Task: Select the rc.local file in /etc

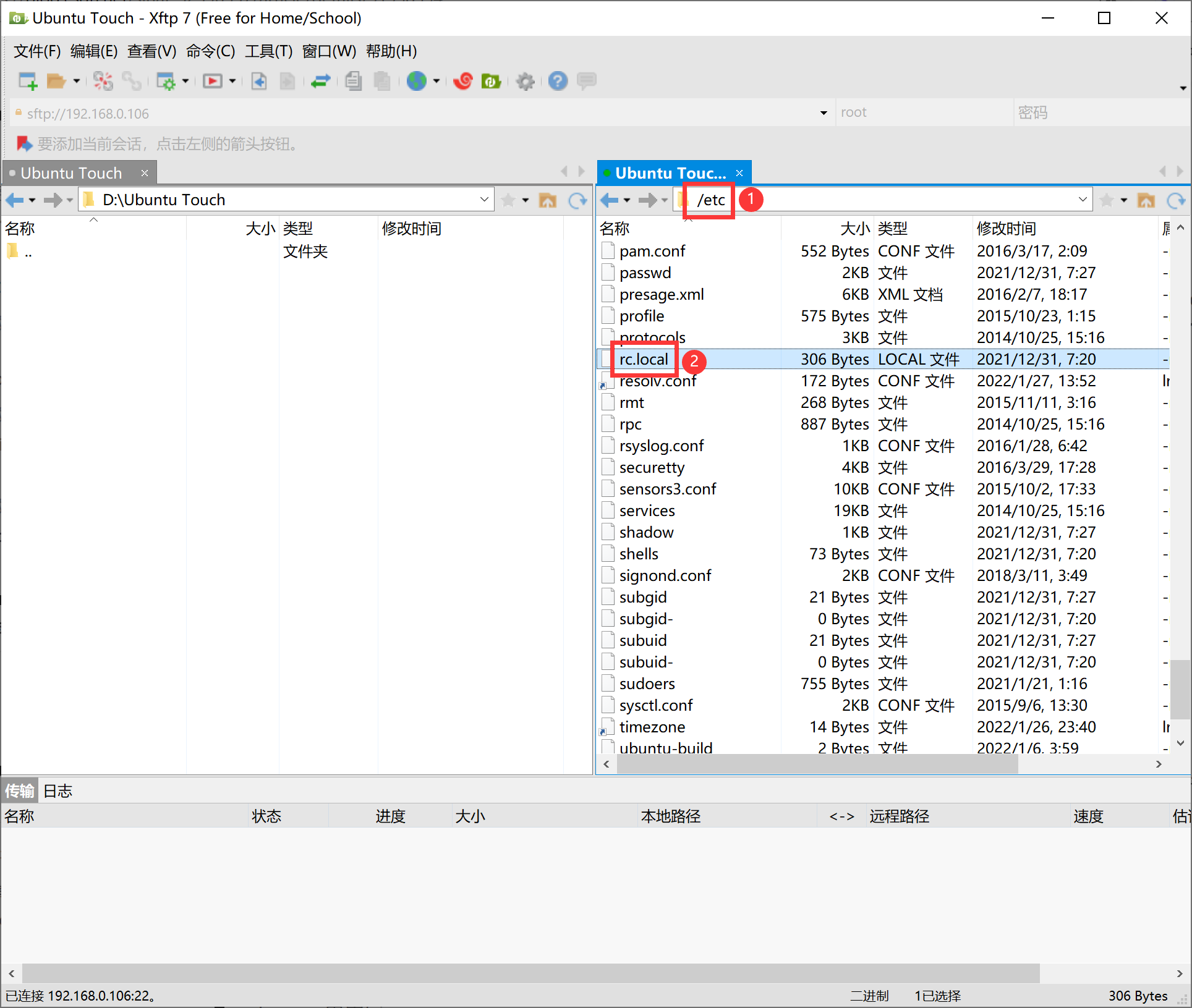Action: click(x=643, y=358)
